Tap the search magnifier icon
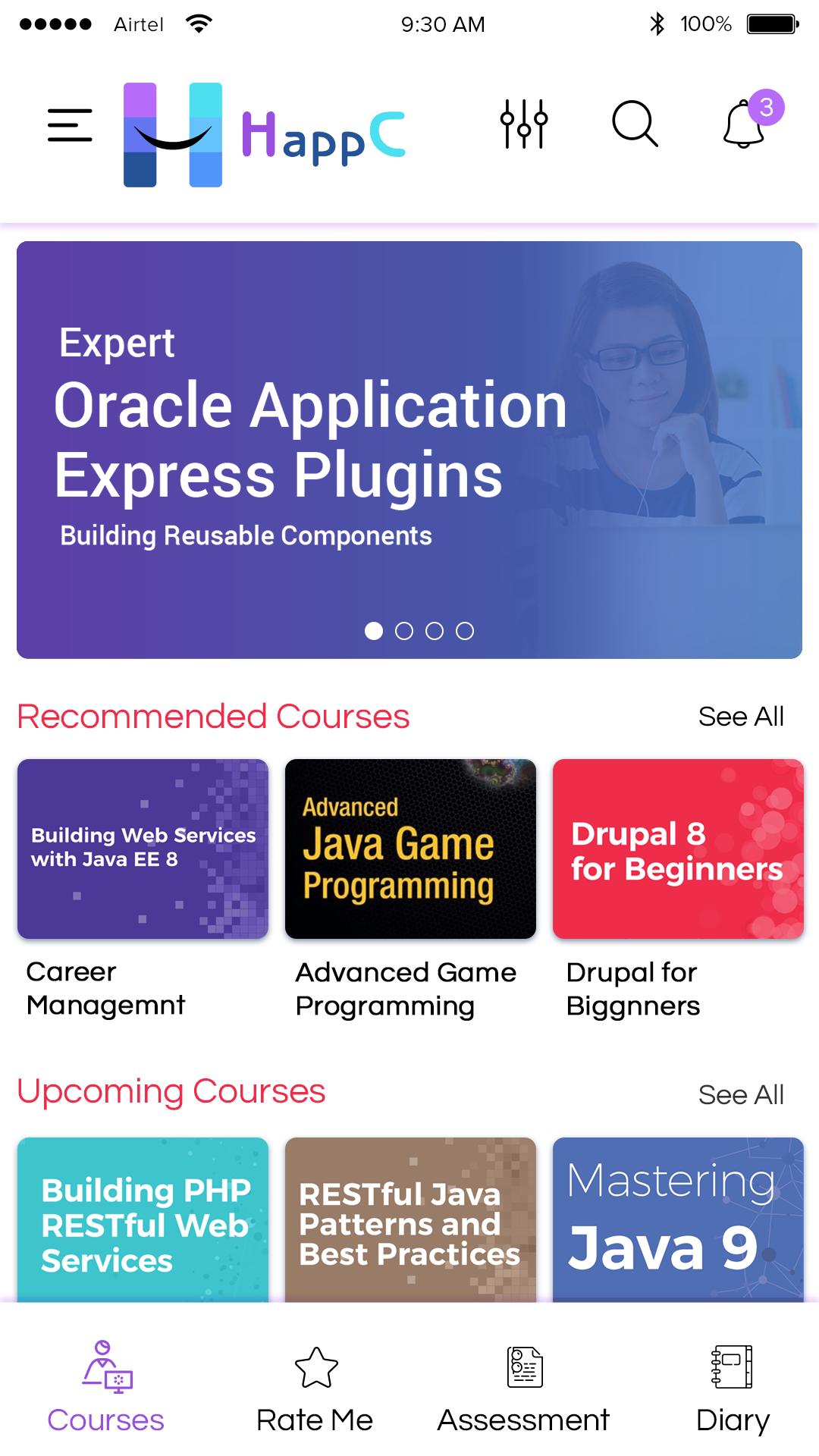The width and height of the screenshot is (819, 1456). tap(635, 124)
